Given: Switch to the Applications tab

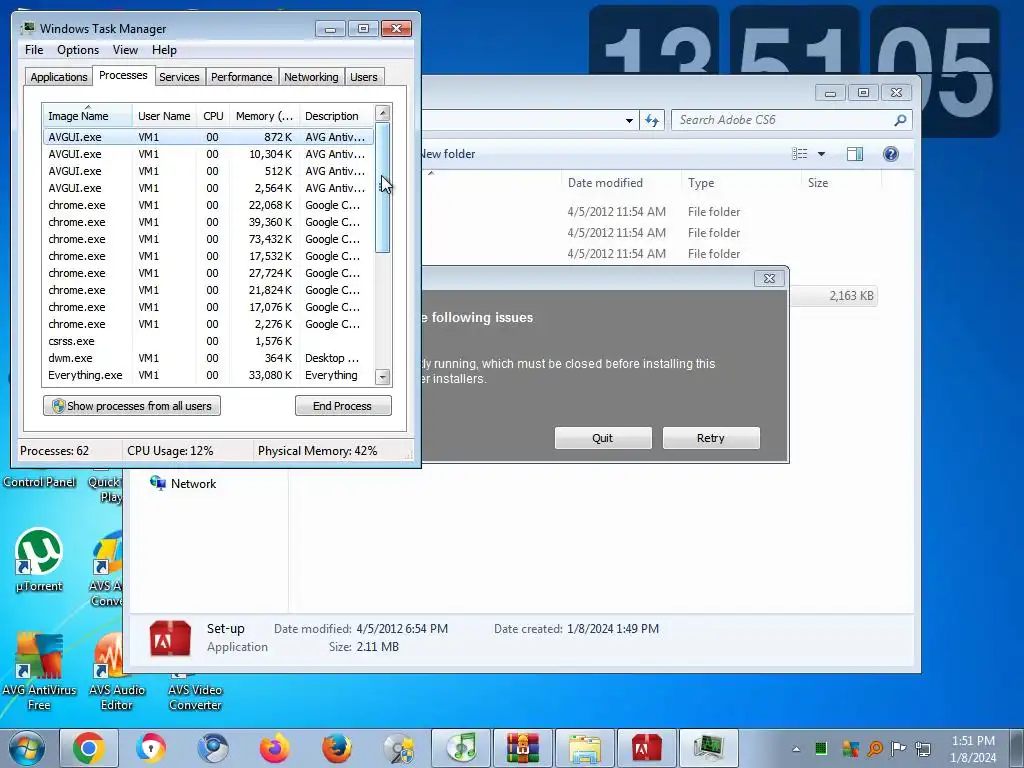Looking at the screenshot, I should click(59, 77).
